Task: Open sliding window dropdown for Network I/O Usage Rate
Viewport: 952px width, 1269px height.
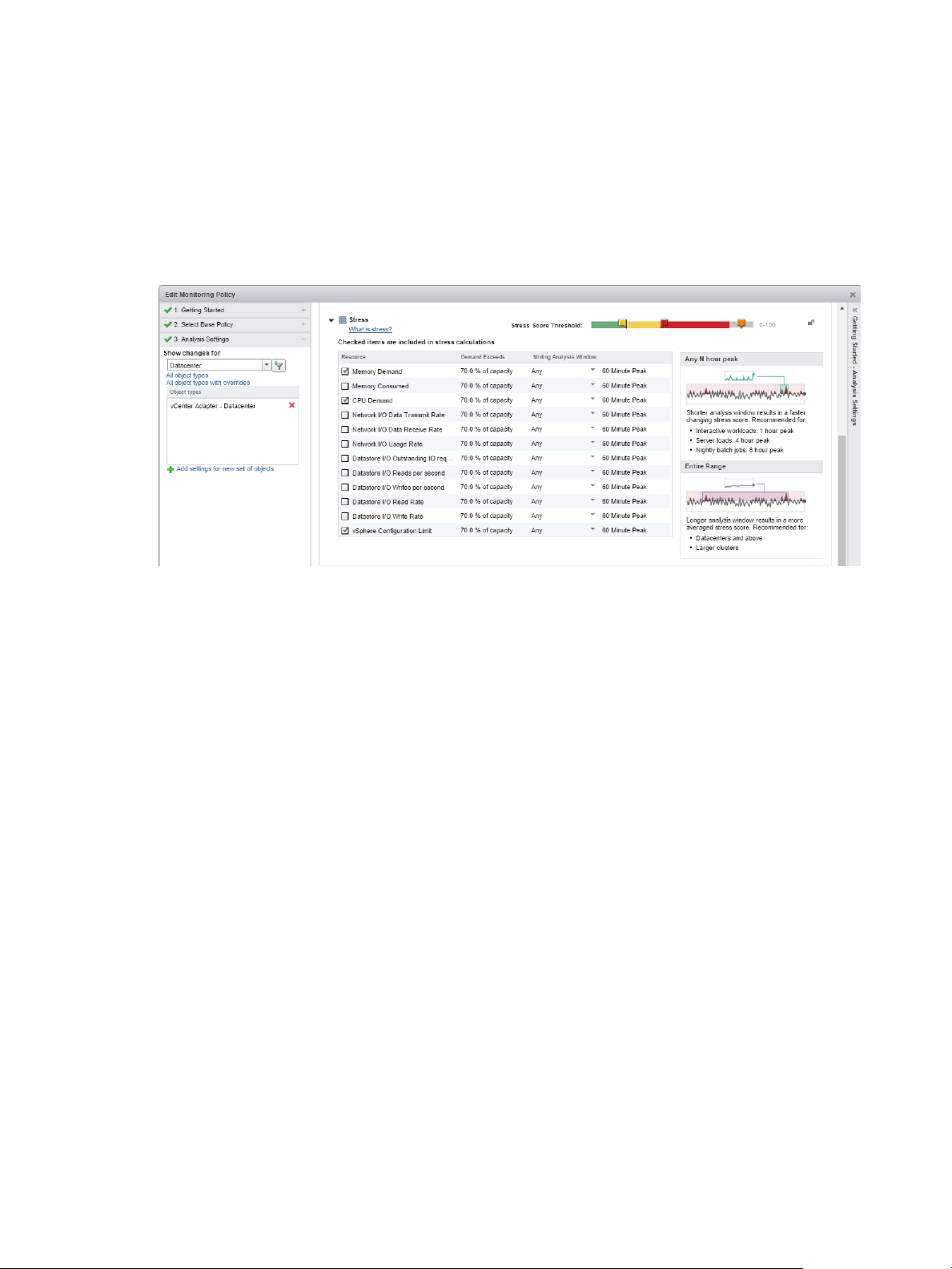Action: [x=592, y=442]
